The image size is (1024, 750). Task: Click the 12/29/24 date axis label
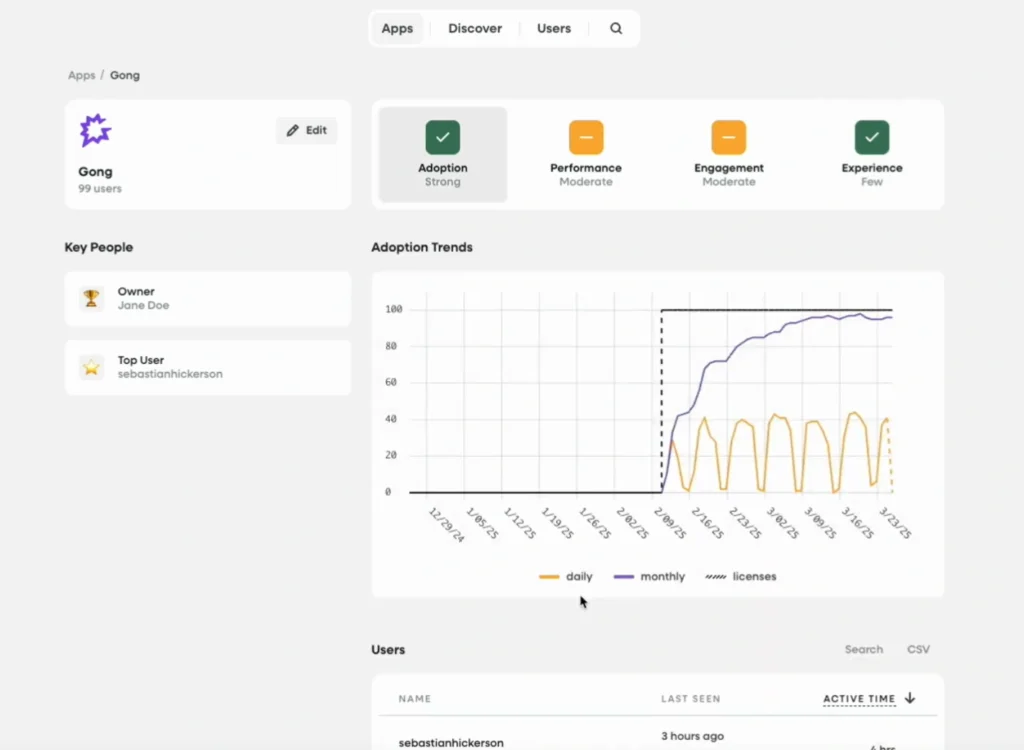(x=447, y=524)
